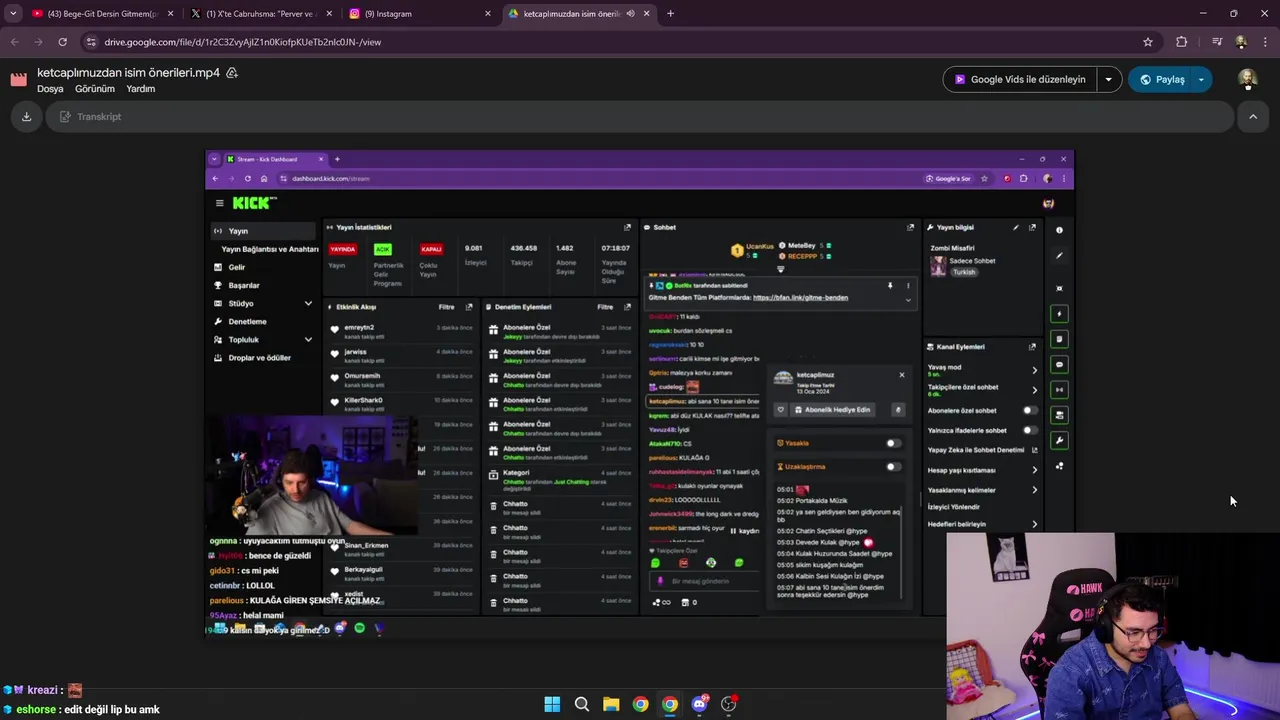Close the ketcaplimuz user card
This screenshot has width=1280, height=720.
(901, 375)
